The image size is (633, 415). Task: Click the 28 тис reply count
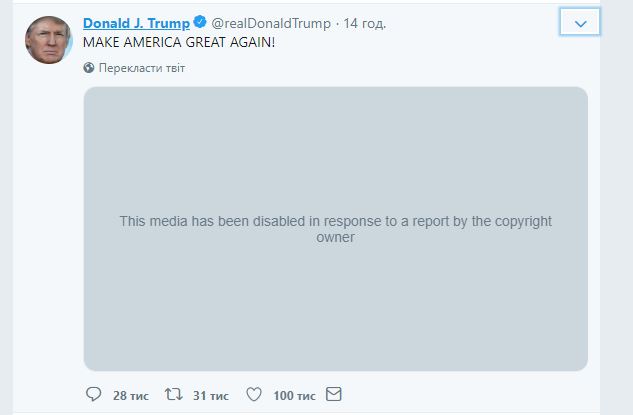[x=131, y=396]
